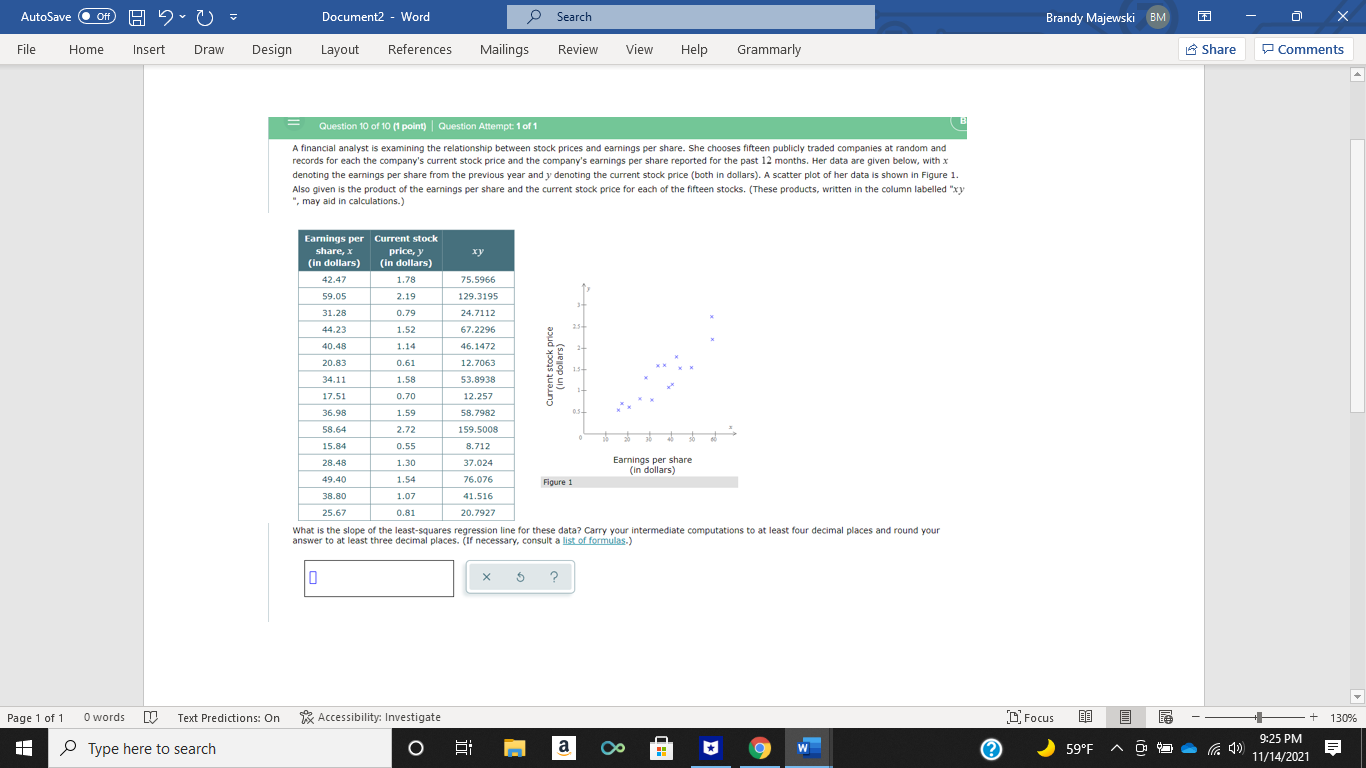Open Microsoft Store in the taskbar
1366x768 pixels.
(660, 748)
